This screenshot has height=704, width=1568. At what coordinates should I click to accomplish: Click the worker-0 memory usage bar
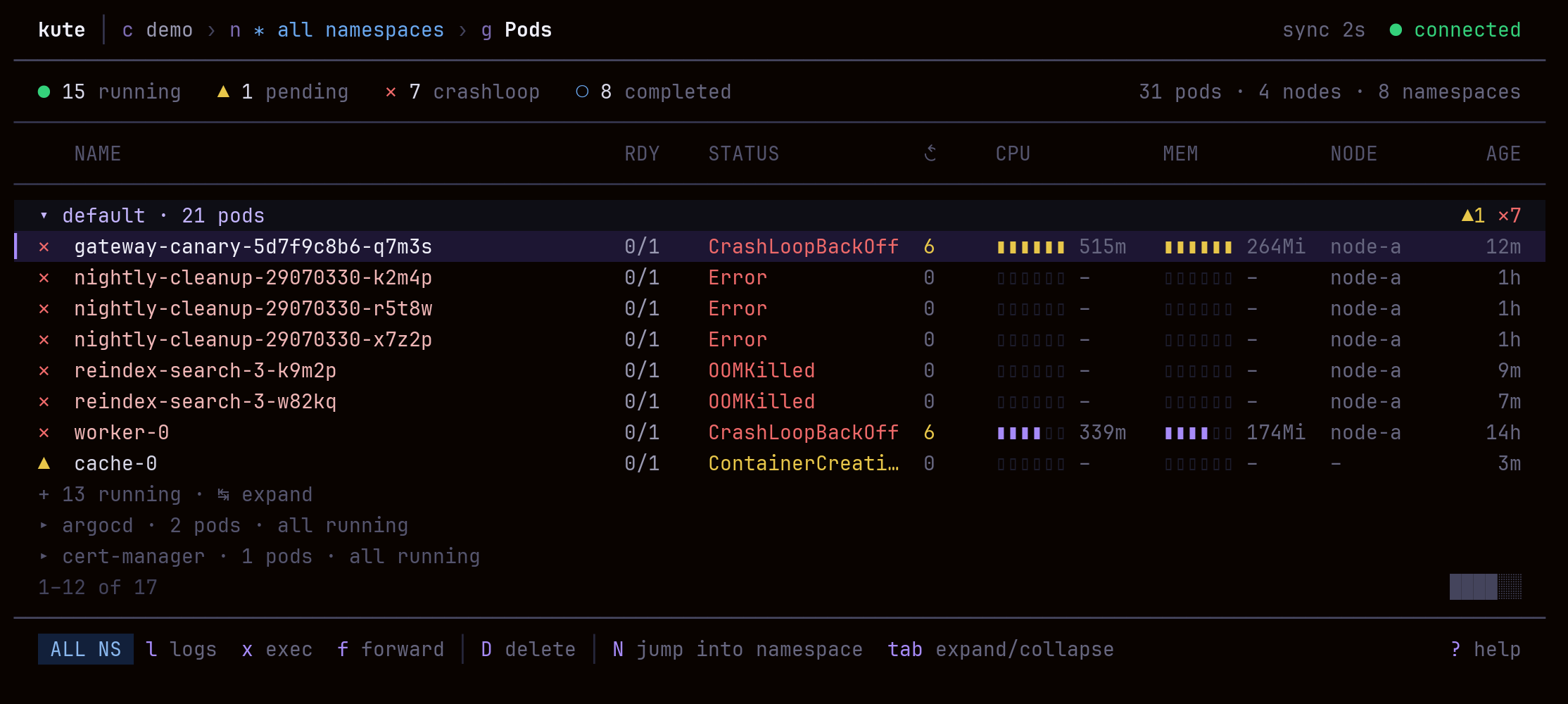1199,433
